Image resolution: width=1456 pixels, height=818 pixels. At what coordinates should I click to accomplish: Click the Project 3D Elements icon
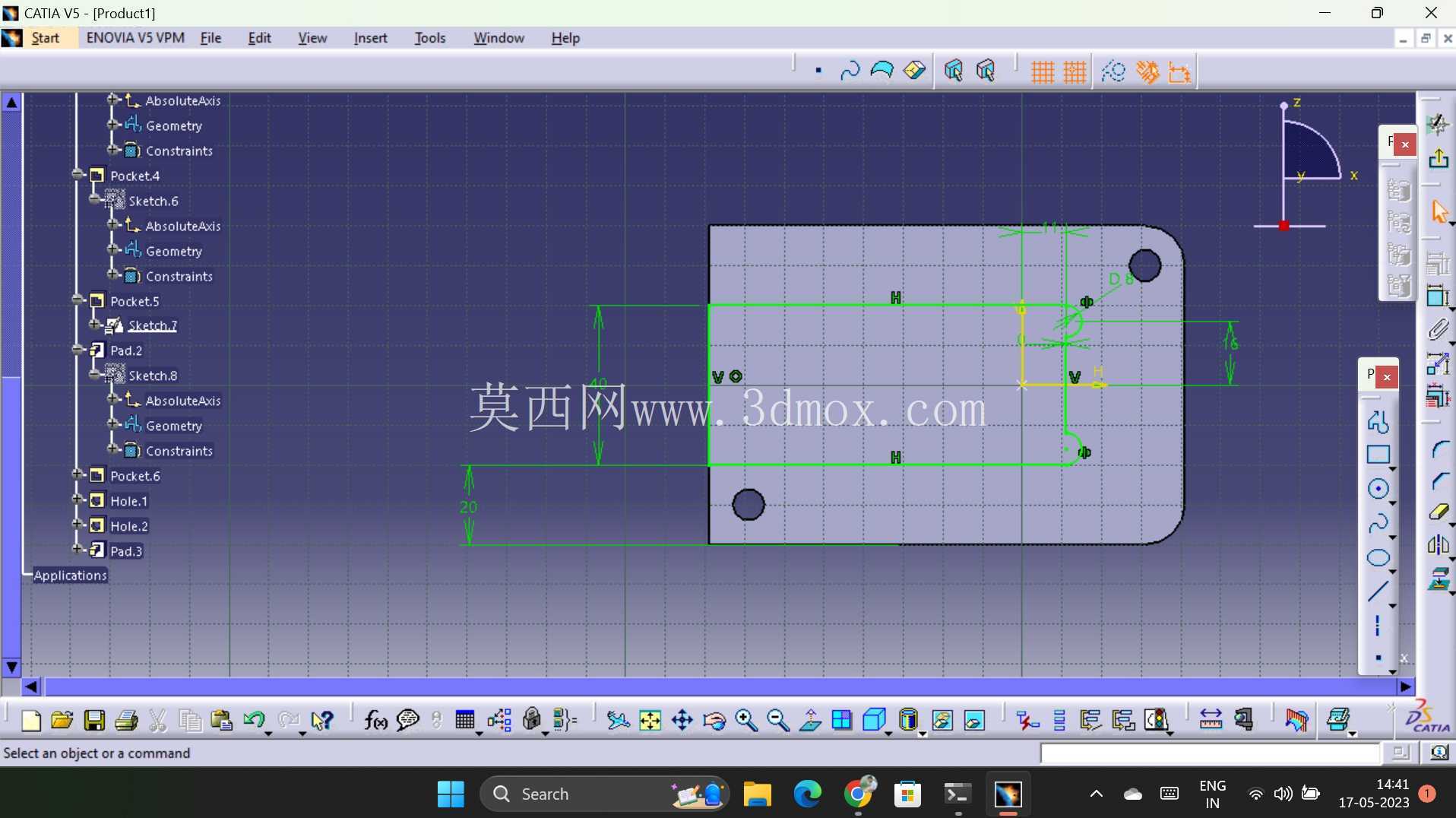click(x=1438, y=579)
